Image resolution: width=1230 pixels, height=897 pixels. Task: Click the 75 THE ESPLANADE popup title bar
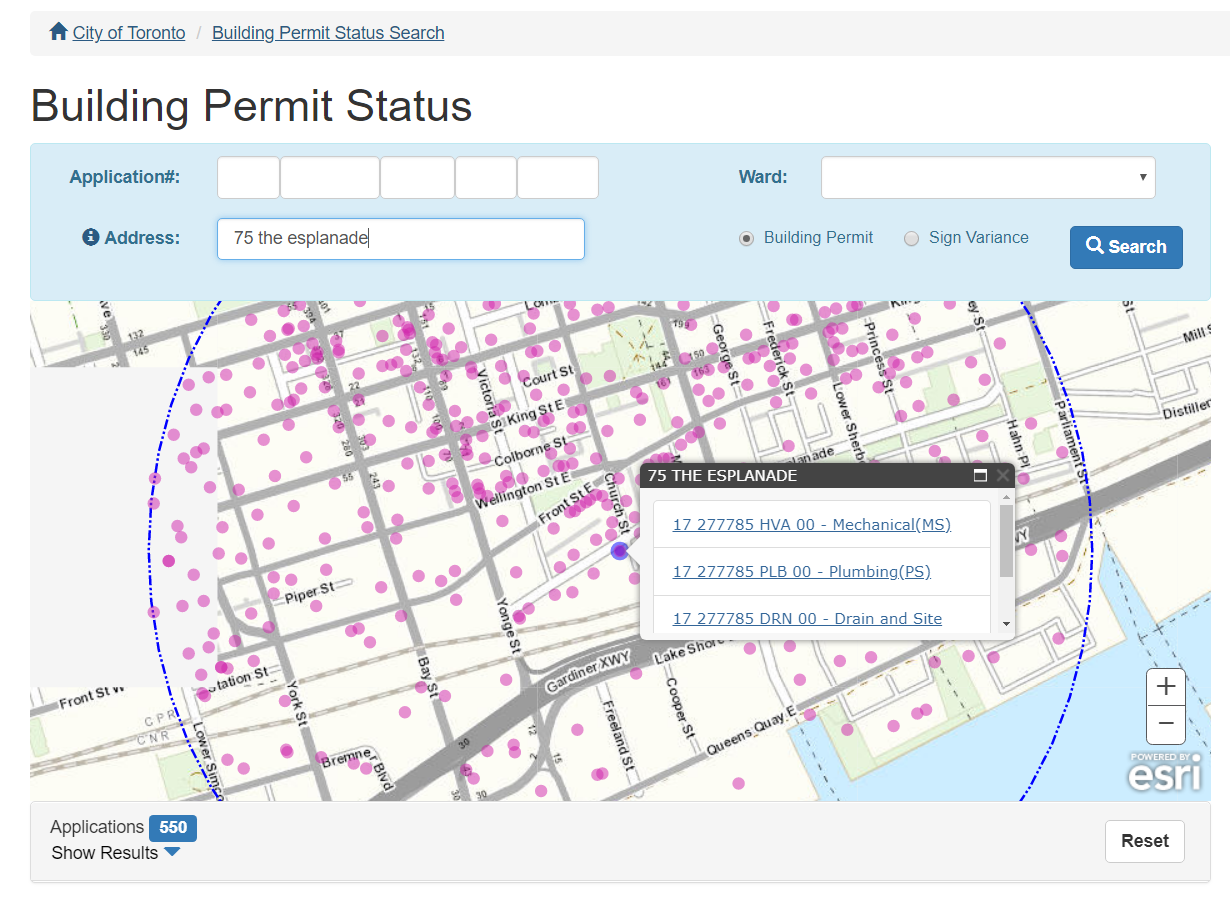(x=827, y=476)
